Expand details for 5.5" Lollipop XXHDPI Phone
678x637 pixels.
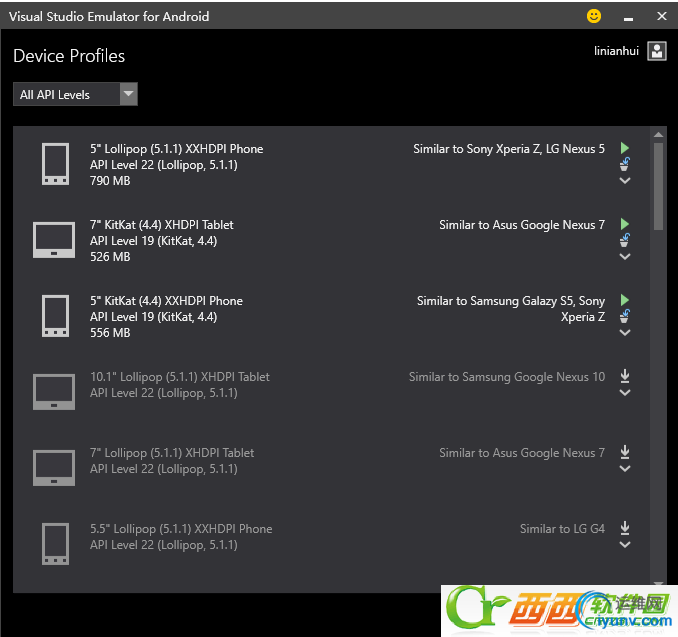tap(624, 545)
